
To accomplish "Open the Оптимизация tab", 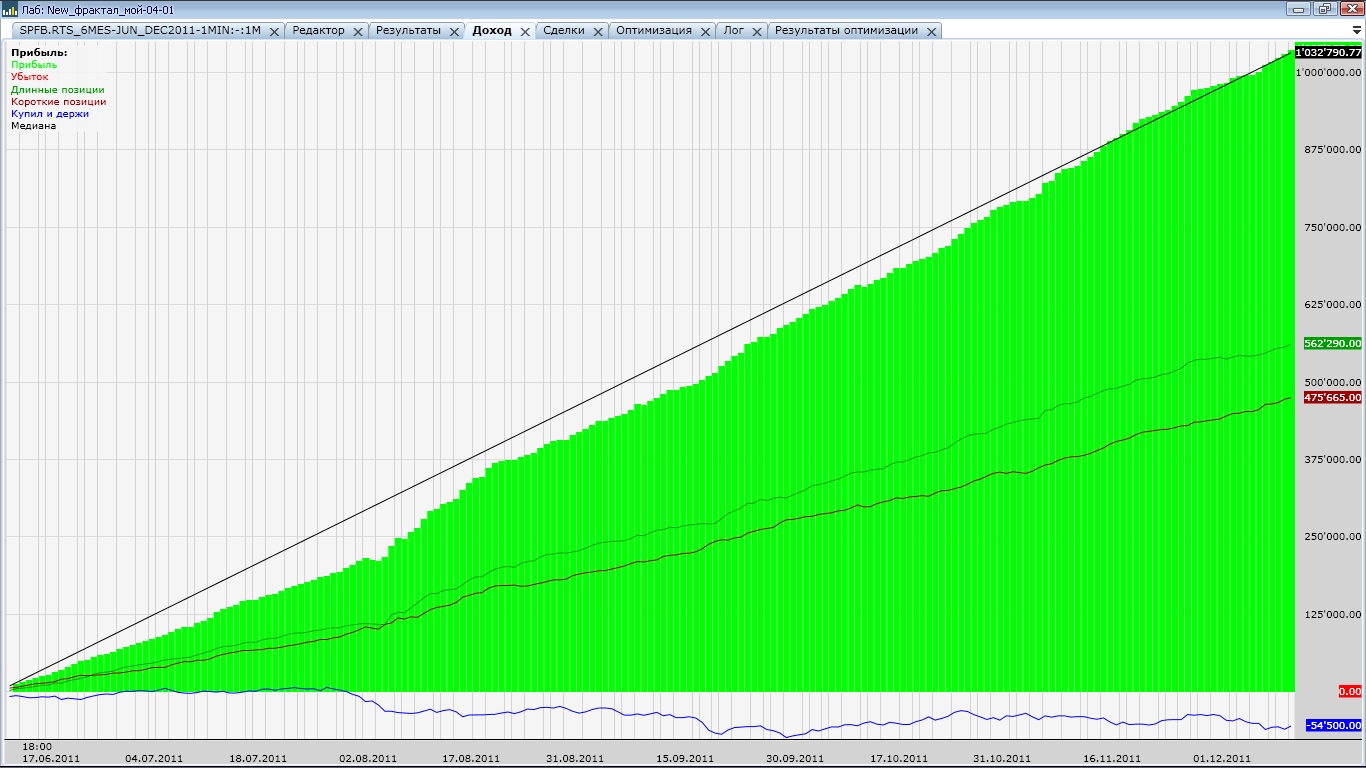I will click(x=654, y=30).
